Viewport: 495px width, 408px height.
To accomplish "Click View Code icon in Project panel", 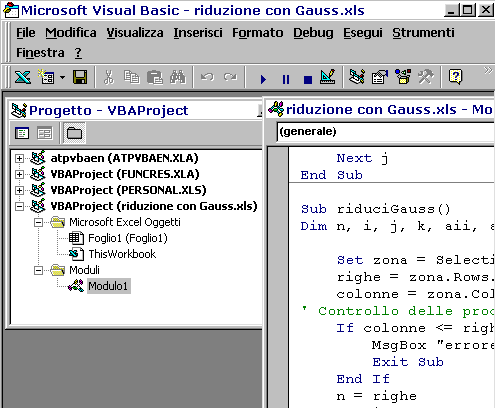I will 22,133.
